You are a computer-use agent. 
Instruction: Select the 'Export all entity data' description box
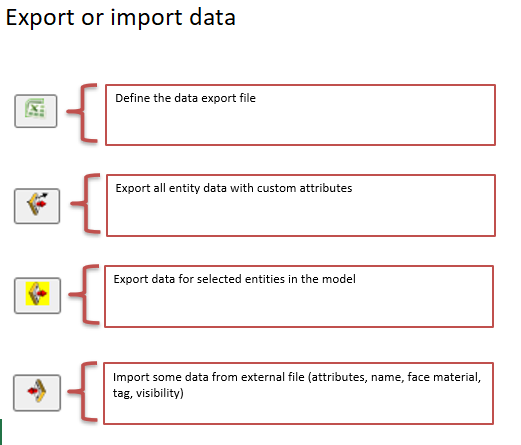click(301, 205)
